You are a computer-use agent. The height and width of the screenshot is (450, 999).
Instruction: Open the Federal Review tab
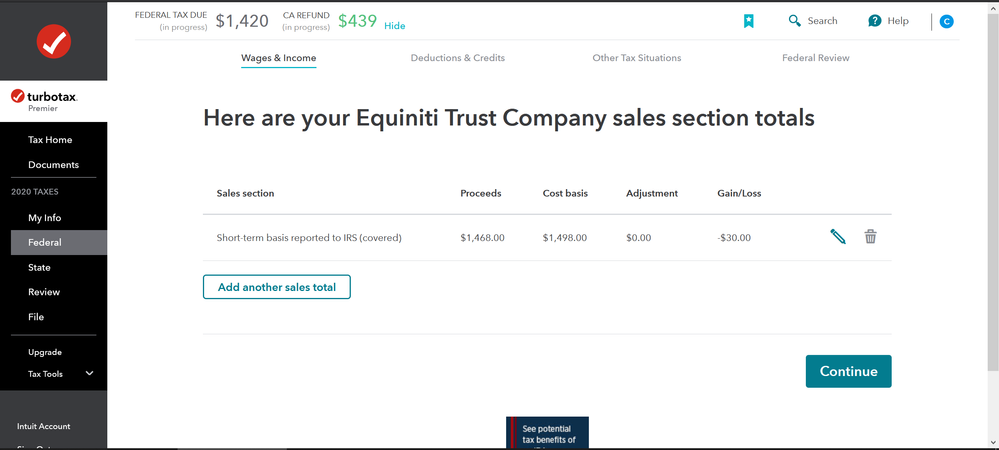coord(816,58)
